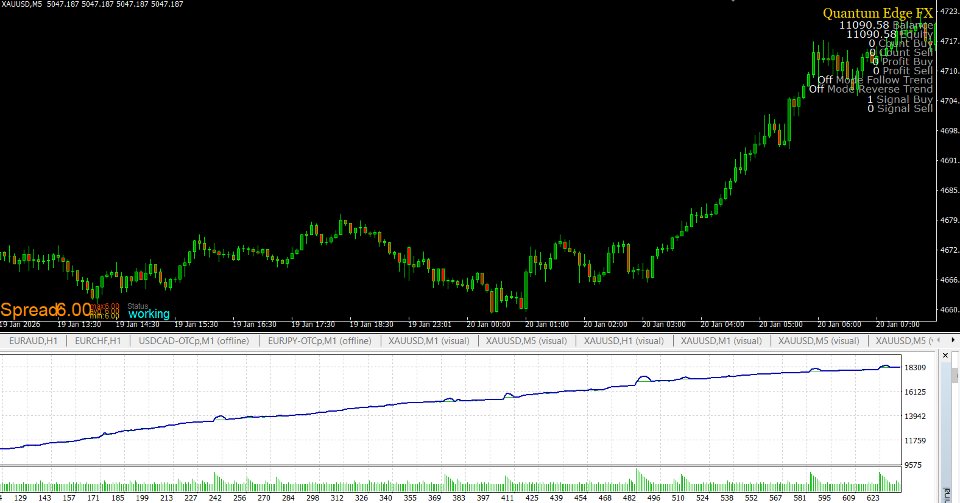Click the 20 Jan 07:00 time label
This screenshot has height=503, width=960.
898,324
